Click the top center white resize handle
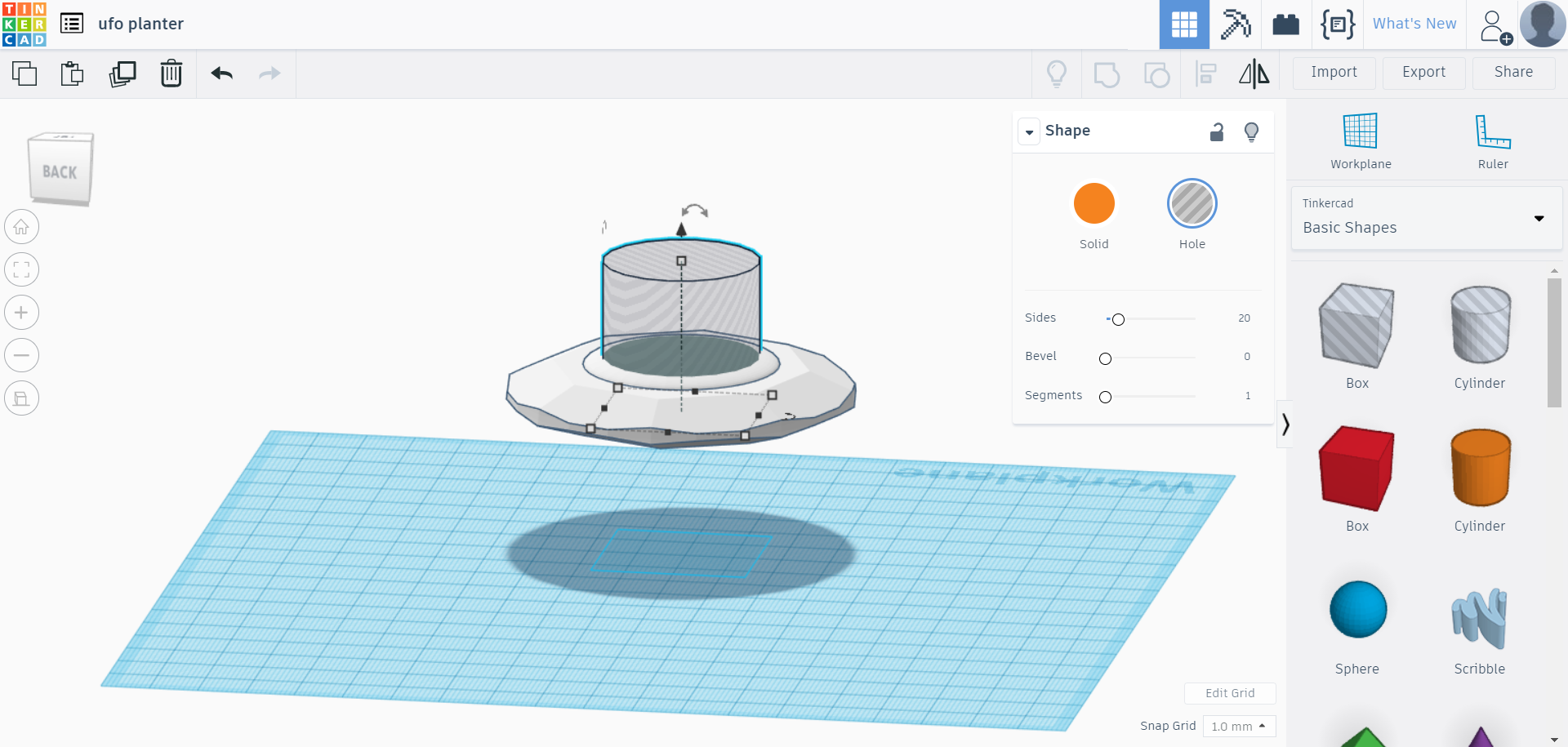This screenshot has width=1568, height=747. (x=681, y=261)
